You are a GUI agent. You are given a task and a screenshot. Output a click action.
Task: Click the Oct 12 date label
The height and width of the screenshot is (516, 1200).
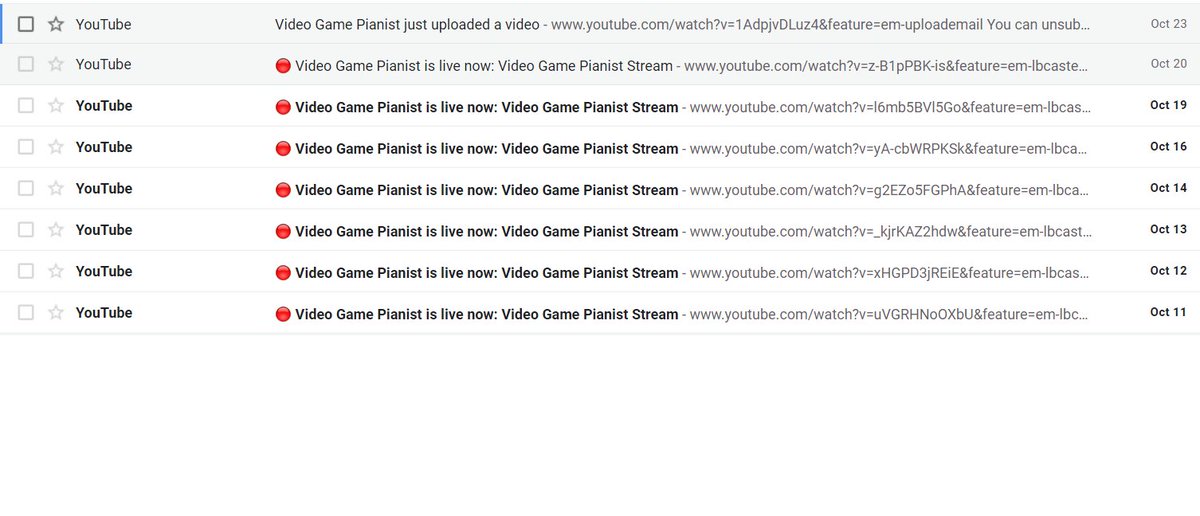(x=1168, y=271)
